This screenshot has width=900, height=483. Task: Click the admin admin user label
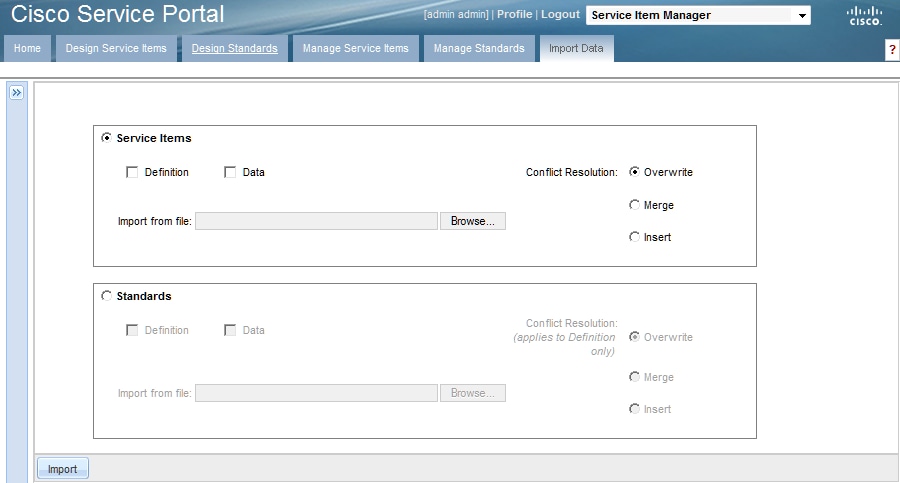click(x=456, y=14)
